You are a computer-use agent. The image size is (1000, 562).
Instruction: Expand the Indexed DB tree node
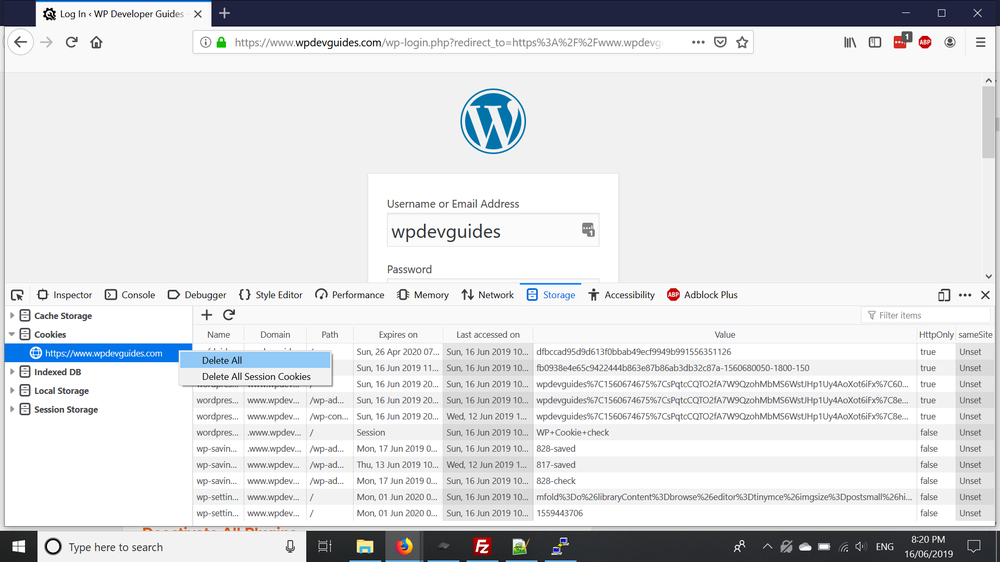click(11, 371)
